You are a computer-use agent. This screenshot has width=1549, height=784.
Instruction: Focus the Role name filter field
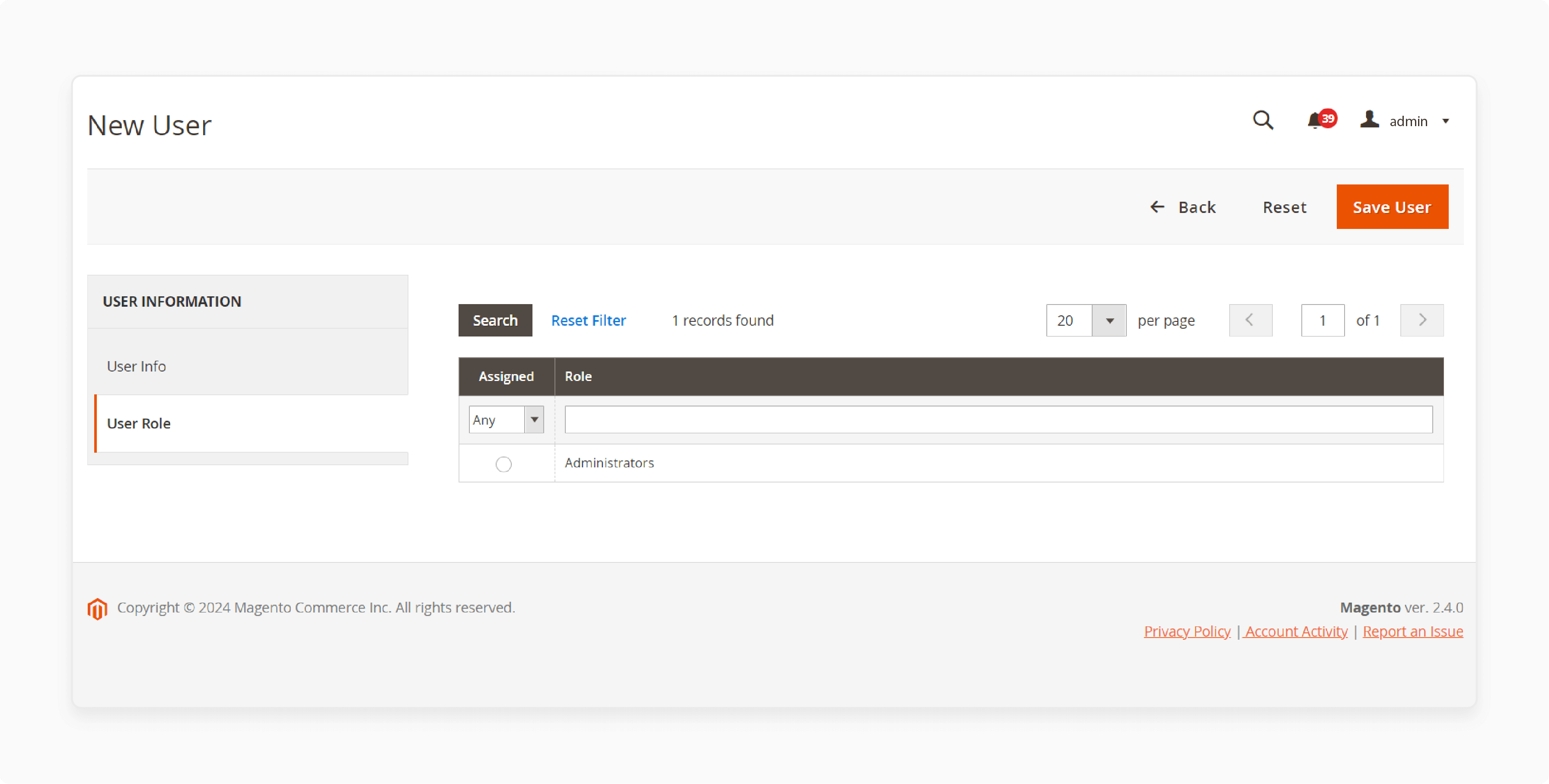click(998, 420)
